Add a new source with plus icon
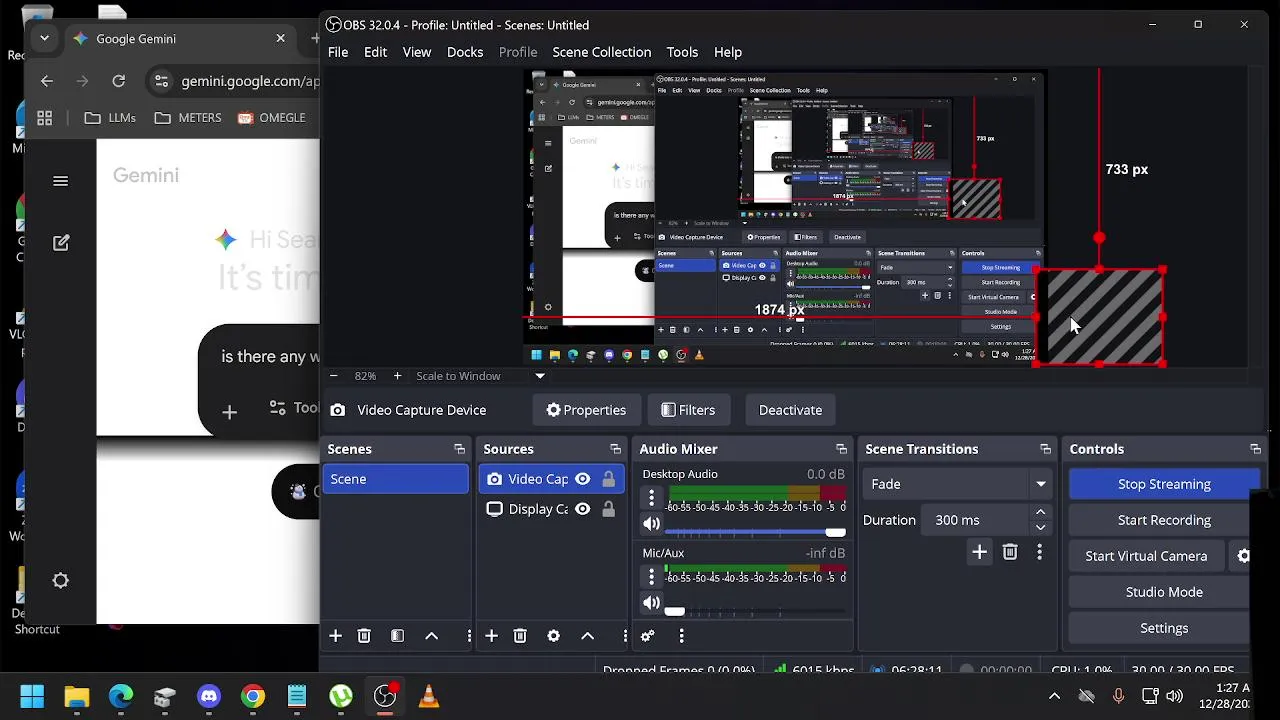Viewport: 1280px width, 720px height. click(x=491, y=636)
